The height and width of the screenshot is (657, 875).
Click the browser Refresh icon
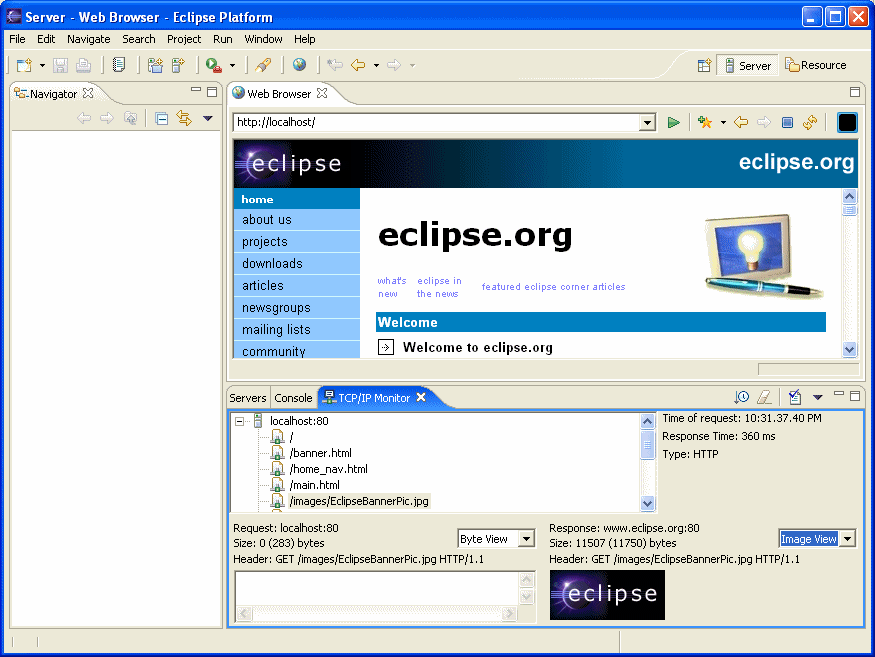click(x=810, y=122)
